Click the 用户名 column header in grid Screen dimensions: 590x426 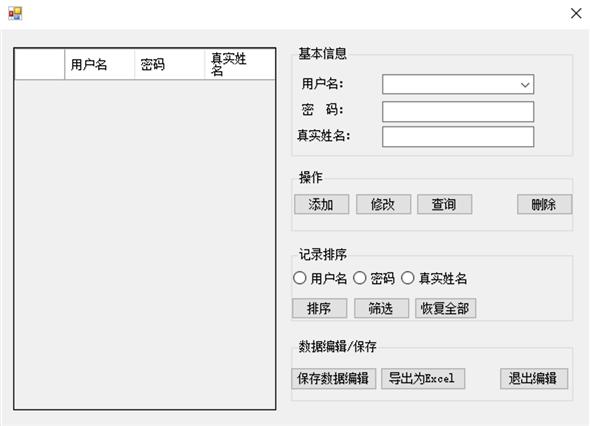99,64
